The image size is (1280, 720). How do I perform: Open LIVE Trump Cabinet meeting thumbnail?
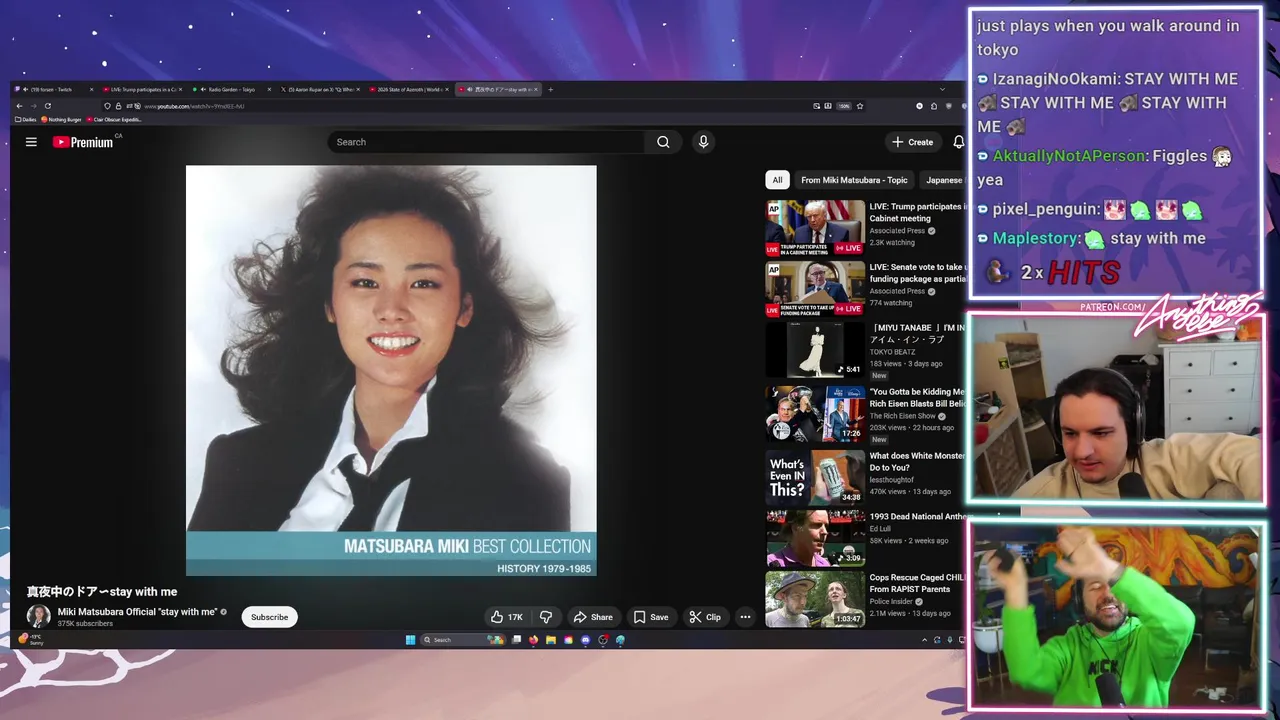tap(815, 228)
